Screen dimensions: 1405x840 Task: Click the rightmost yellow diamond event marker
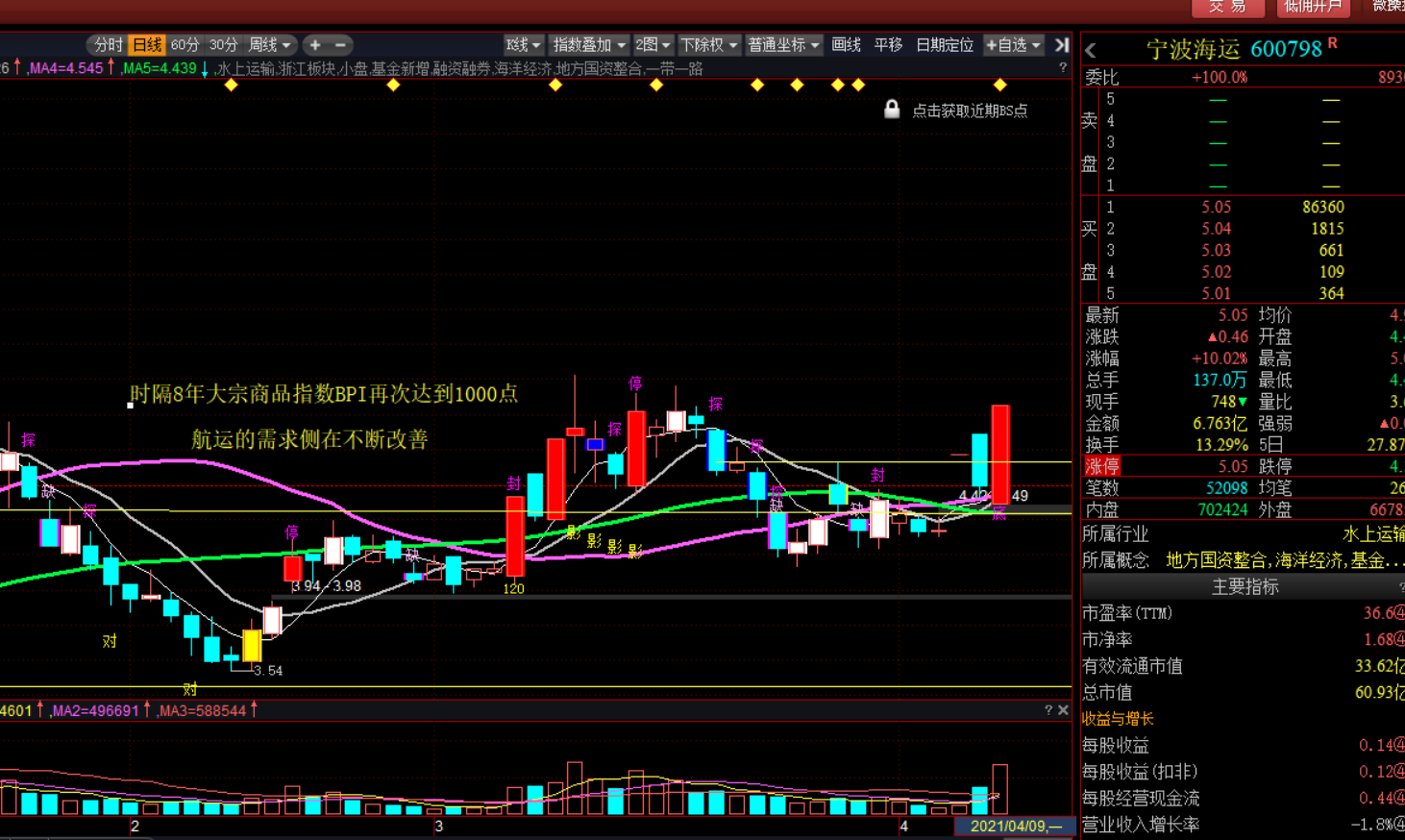coord(1000,86)
